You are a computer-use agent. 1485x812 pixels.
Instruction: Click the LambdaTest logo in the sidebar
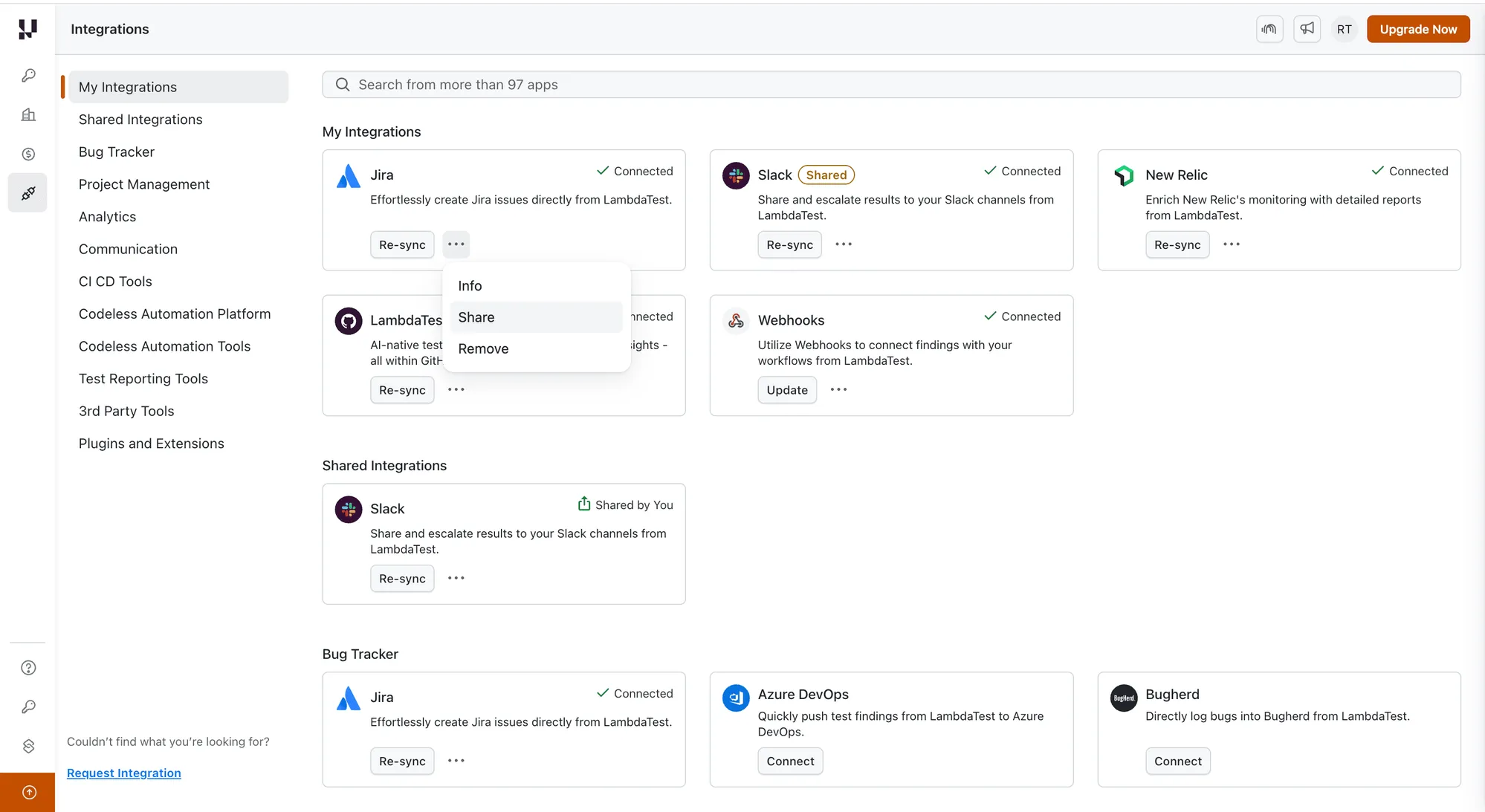pyautogui.click(x=27, y=29)
